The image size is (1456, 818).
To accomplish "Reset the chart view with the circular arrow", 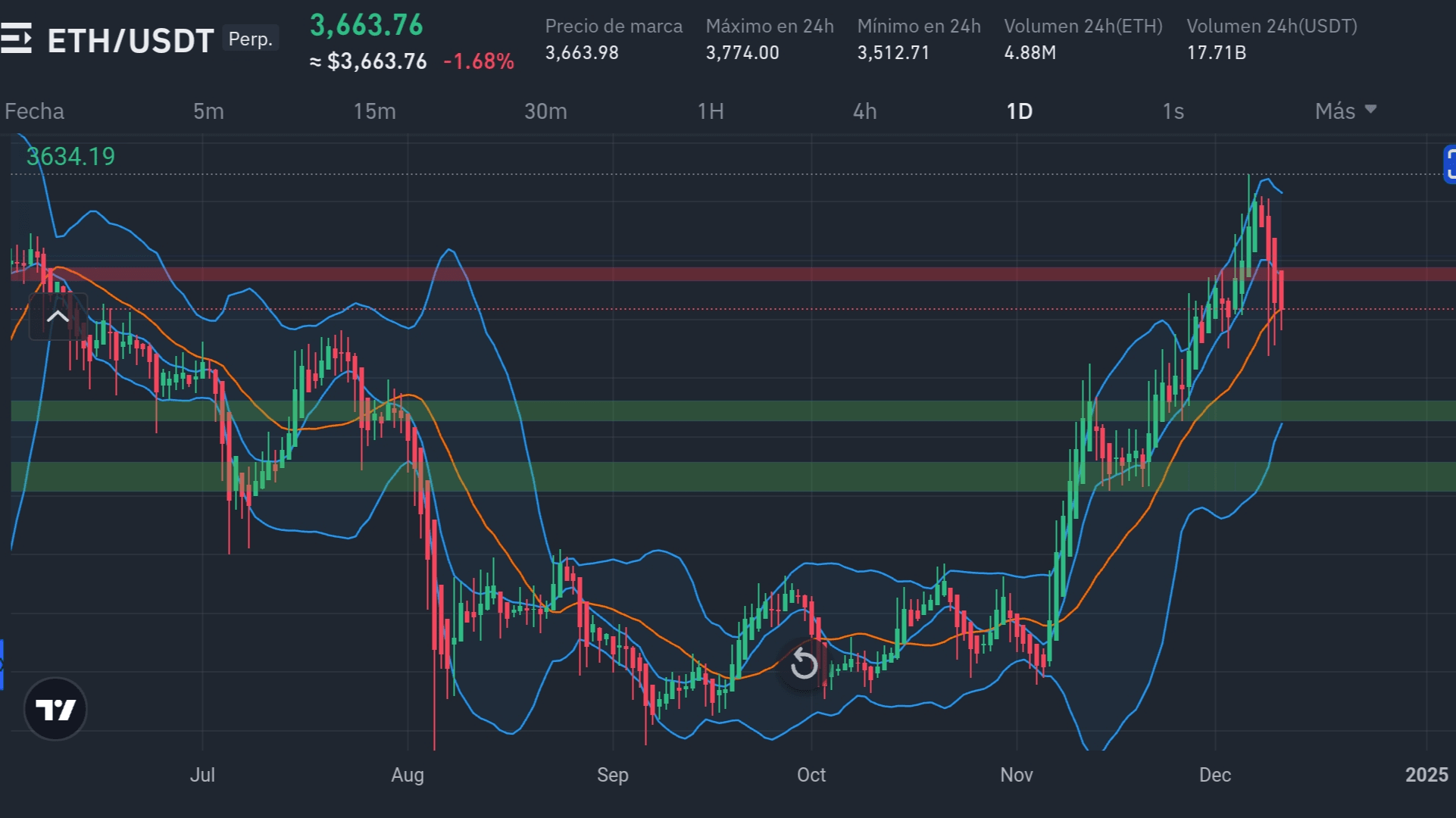I will coord(804,666).
